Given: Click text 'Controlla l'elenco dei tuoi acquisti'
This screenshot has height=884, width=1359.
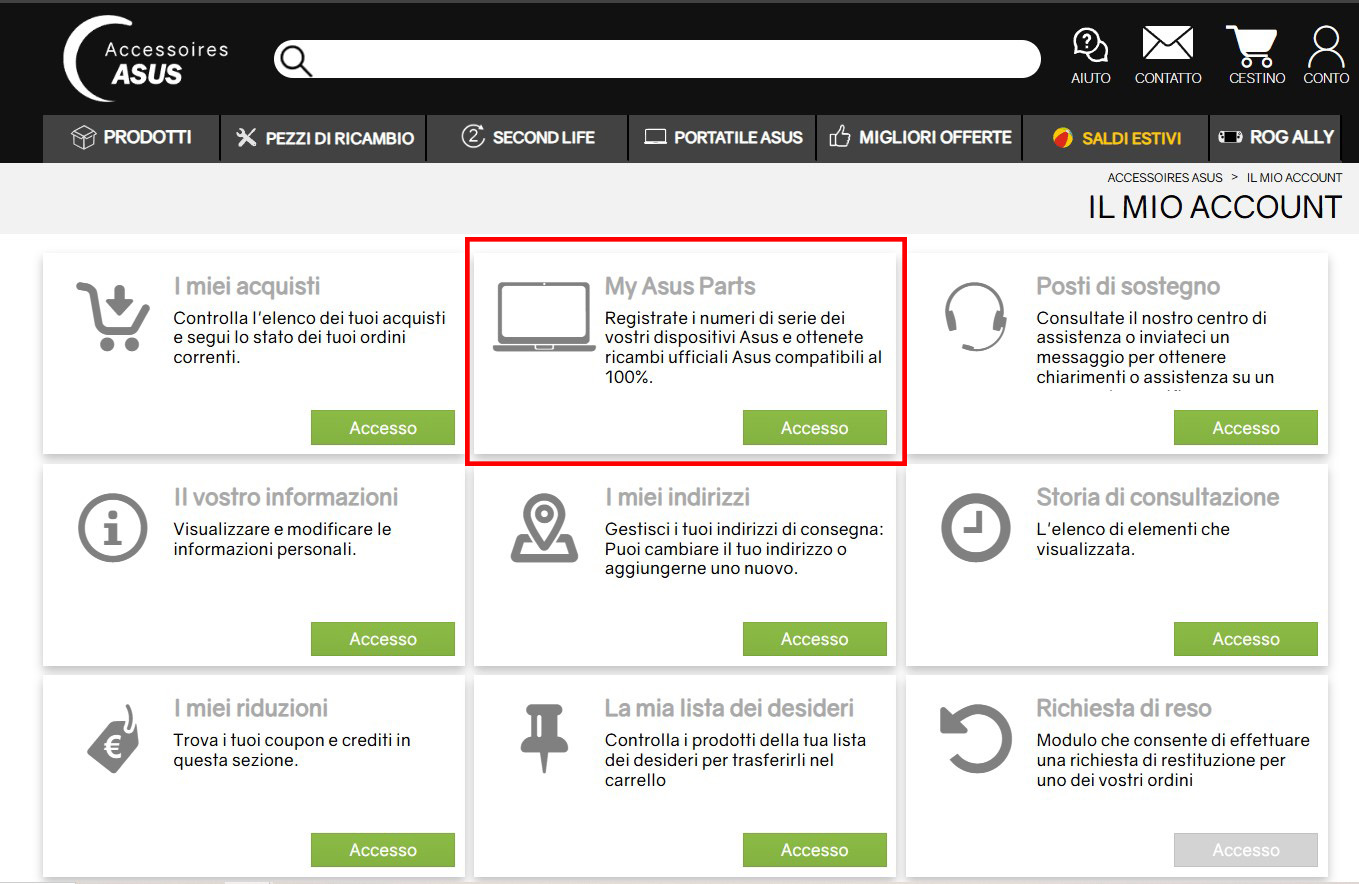Looking at the screenshot, I should pyautogui.click(x=310, y=318).
